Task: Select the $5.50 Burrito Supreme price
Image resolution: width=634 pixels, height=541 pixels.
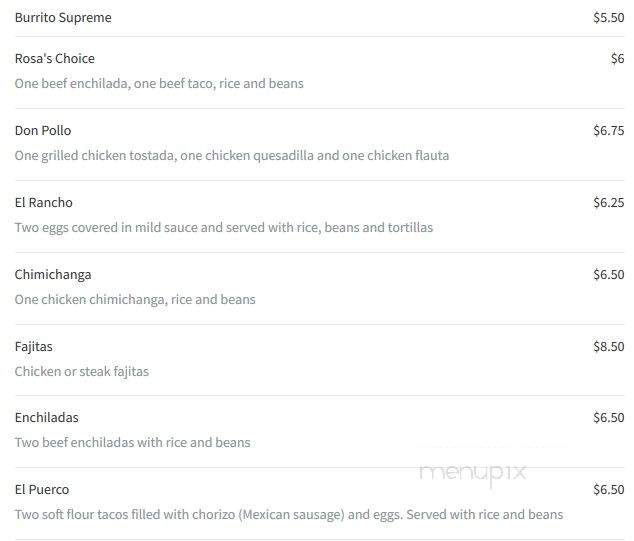Action: [x=609, y=18]
